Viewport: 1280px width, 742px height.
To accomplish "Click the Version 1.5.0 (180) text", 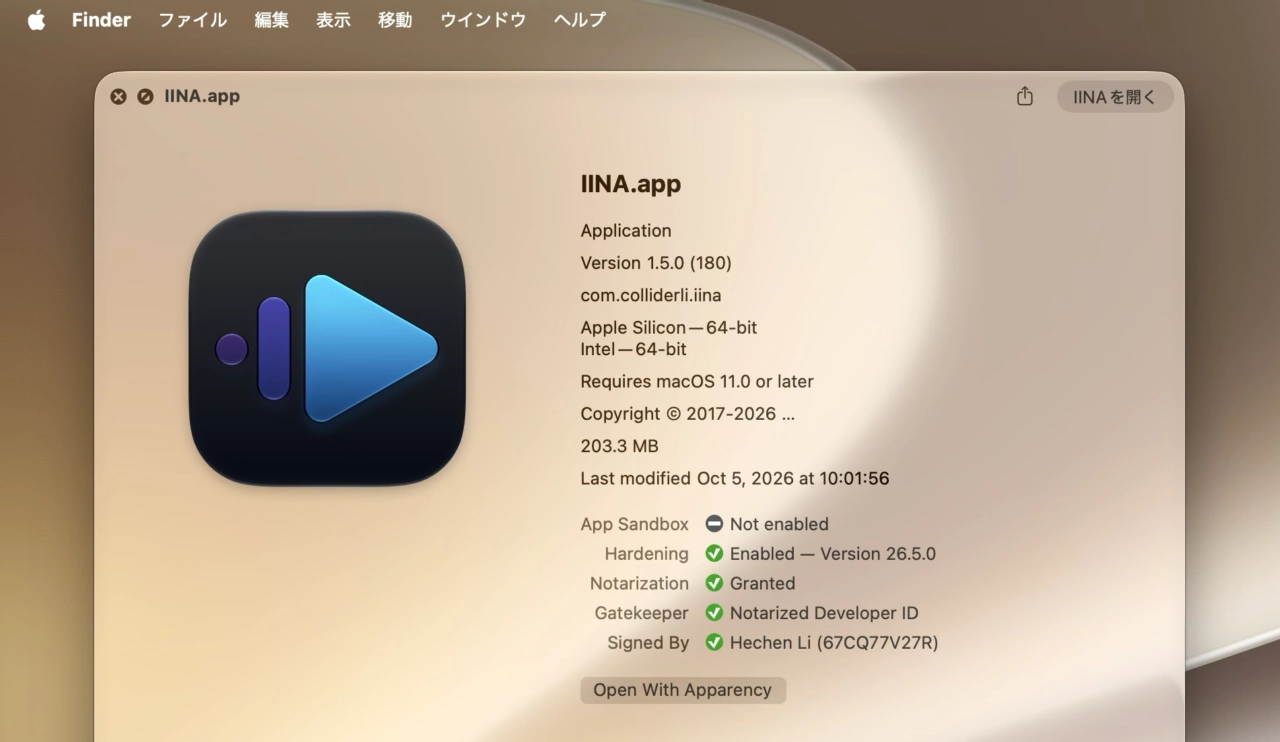I will 656,263.
